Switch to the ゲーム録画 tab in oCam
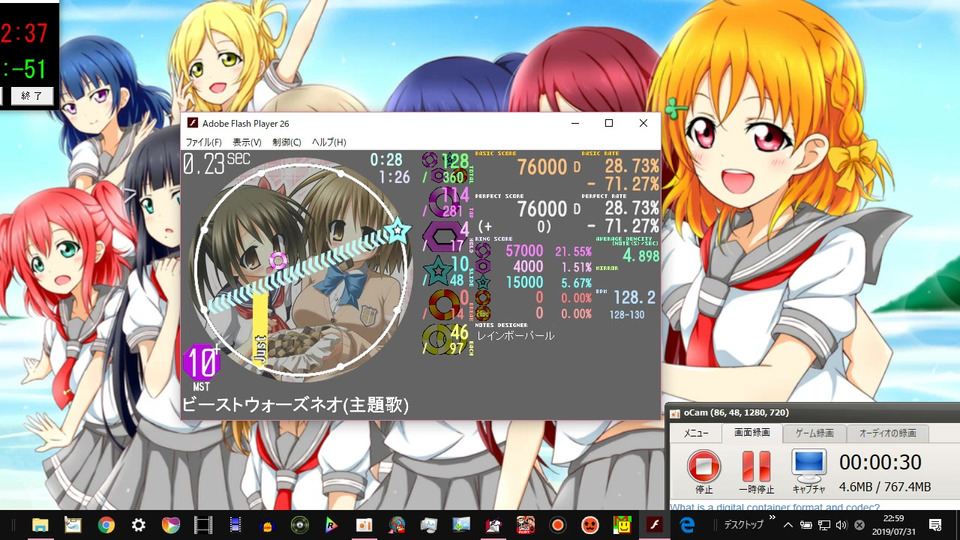The height and width of the screenshot is (540, 960). [814, 433]
